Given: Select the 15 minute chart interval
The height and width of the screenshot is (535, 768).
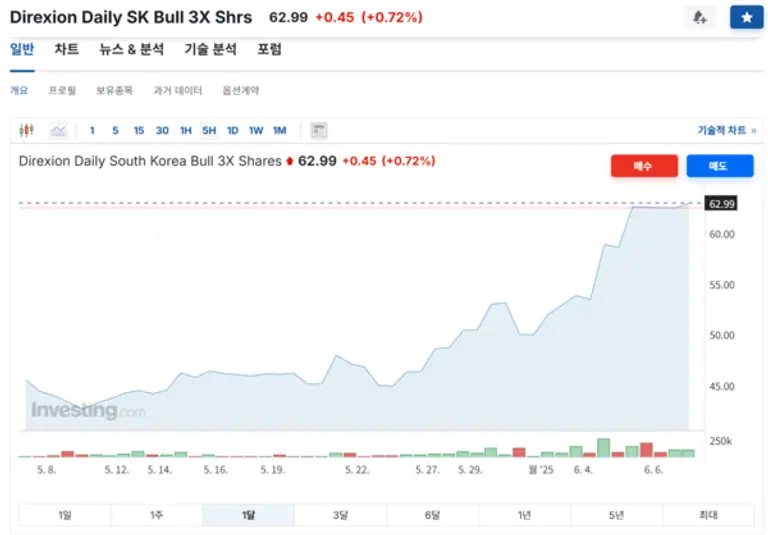Looking at the screenshot, I should pos(138,130).
